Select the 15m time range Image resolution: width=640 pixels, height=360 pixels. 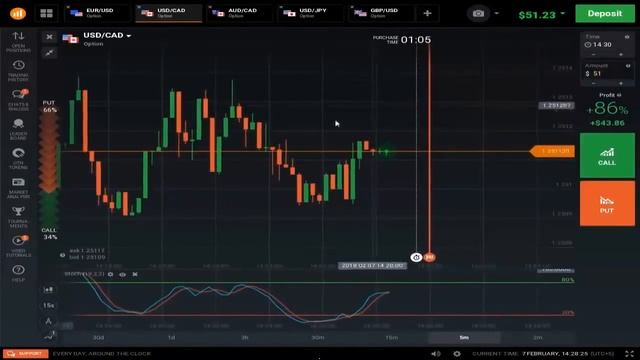click(391, 338)
